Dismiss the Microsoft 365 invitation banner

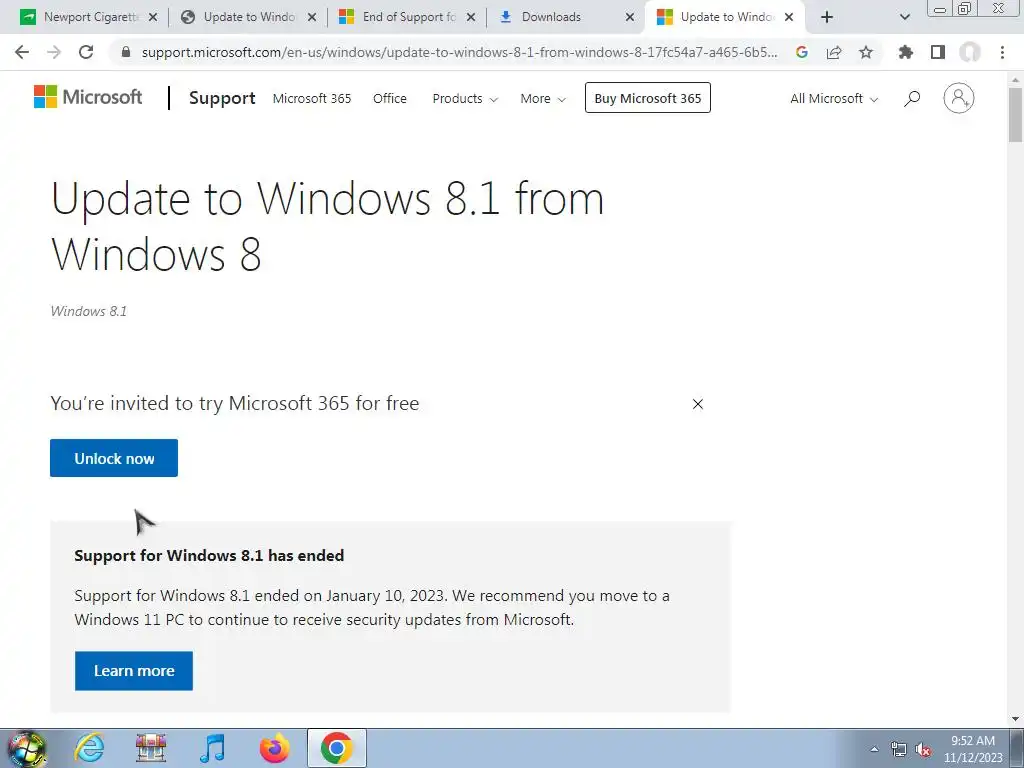(x=697, y=404)
